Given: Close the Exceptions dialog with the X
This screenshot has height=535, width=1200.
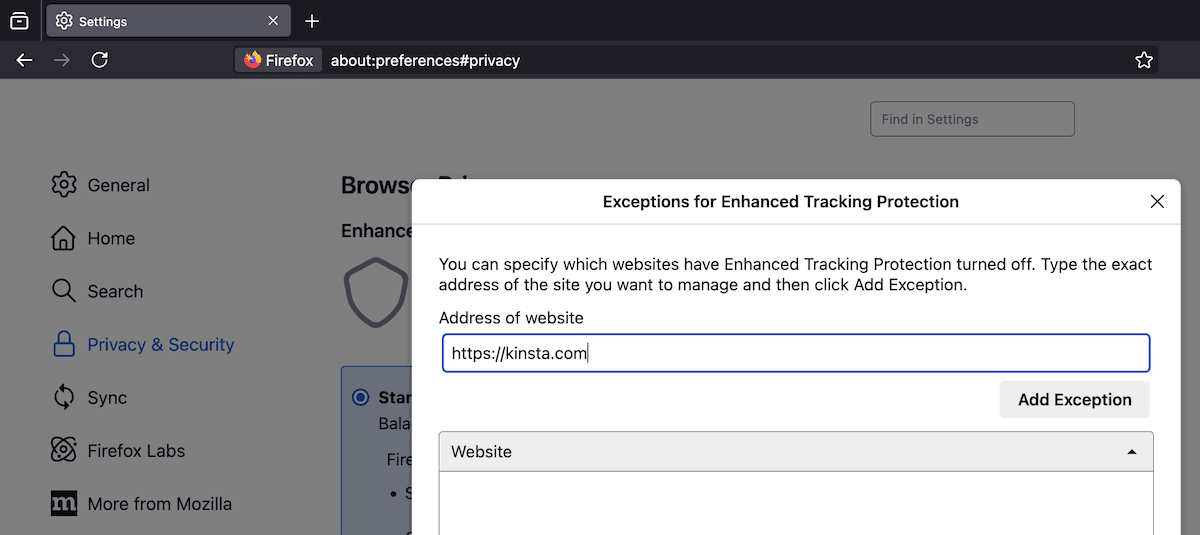Looking at the screenshot, I should (1157, 201).
